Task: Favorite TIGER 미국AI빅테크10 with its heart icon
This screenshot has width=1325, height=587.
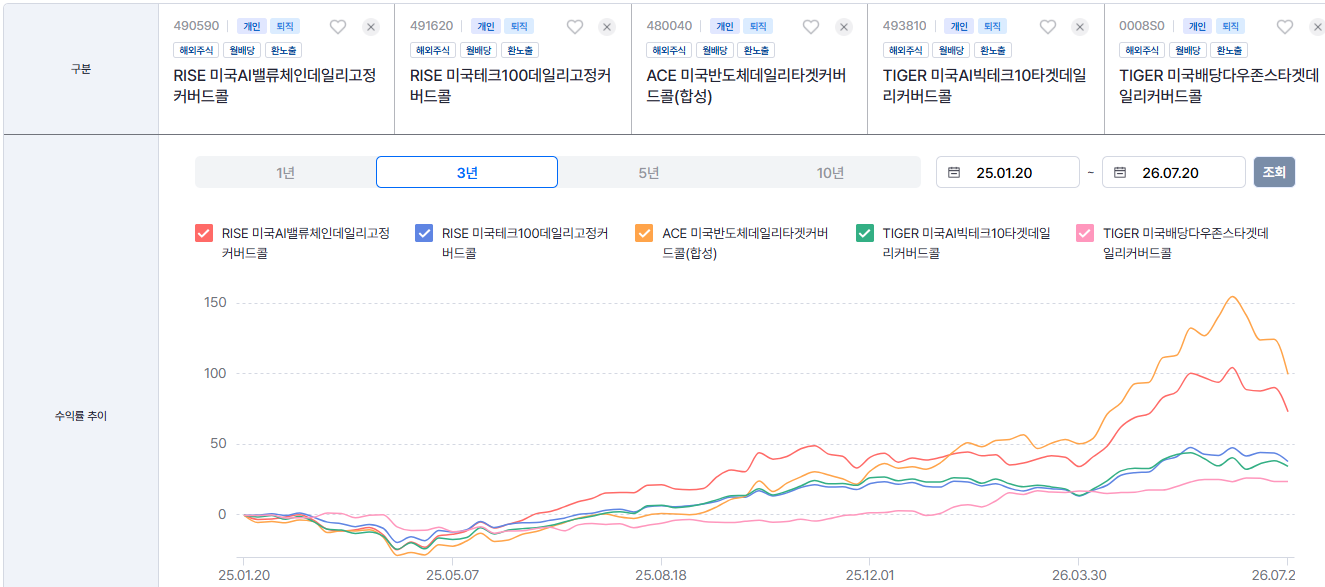Action: (x=1047, y=27)
